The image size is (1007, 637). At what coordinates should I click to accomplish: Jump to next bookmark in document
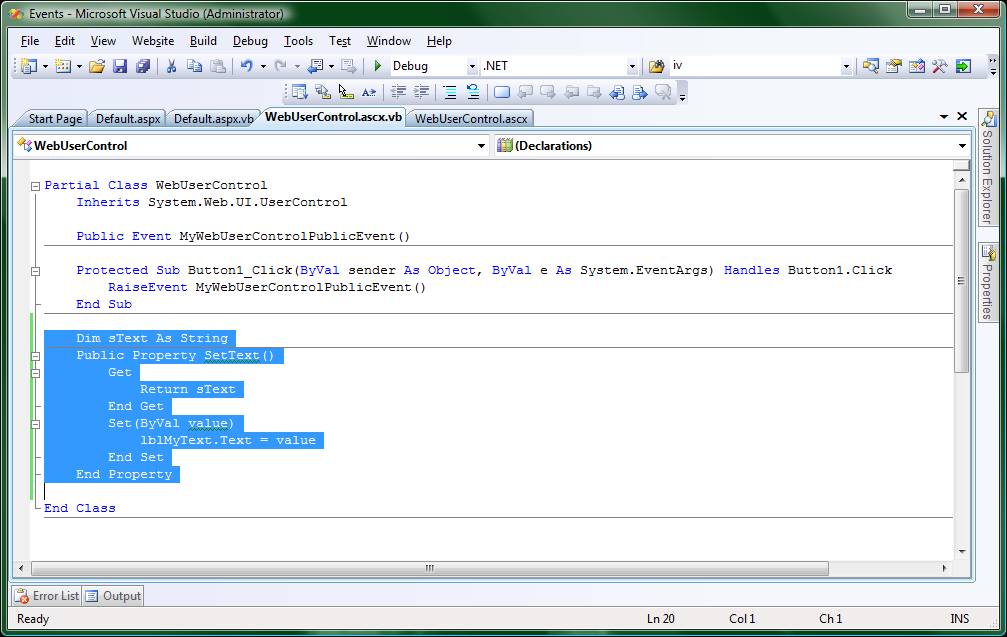pyautogui.click(x=548, y=92)
